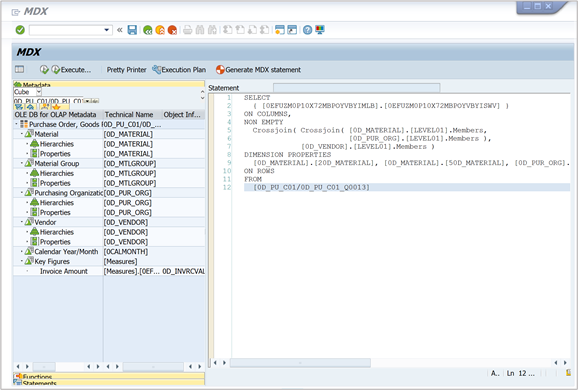Collapse the command field with the double-arrow icon

[119, 30]
